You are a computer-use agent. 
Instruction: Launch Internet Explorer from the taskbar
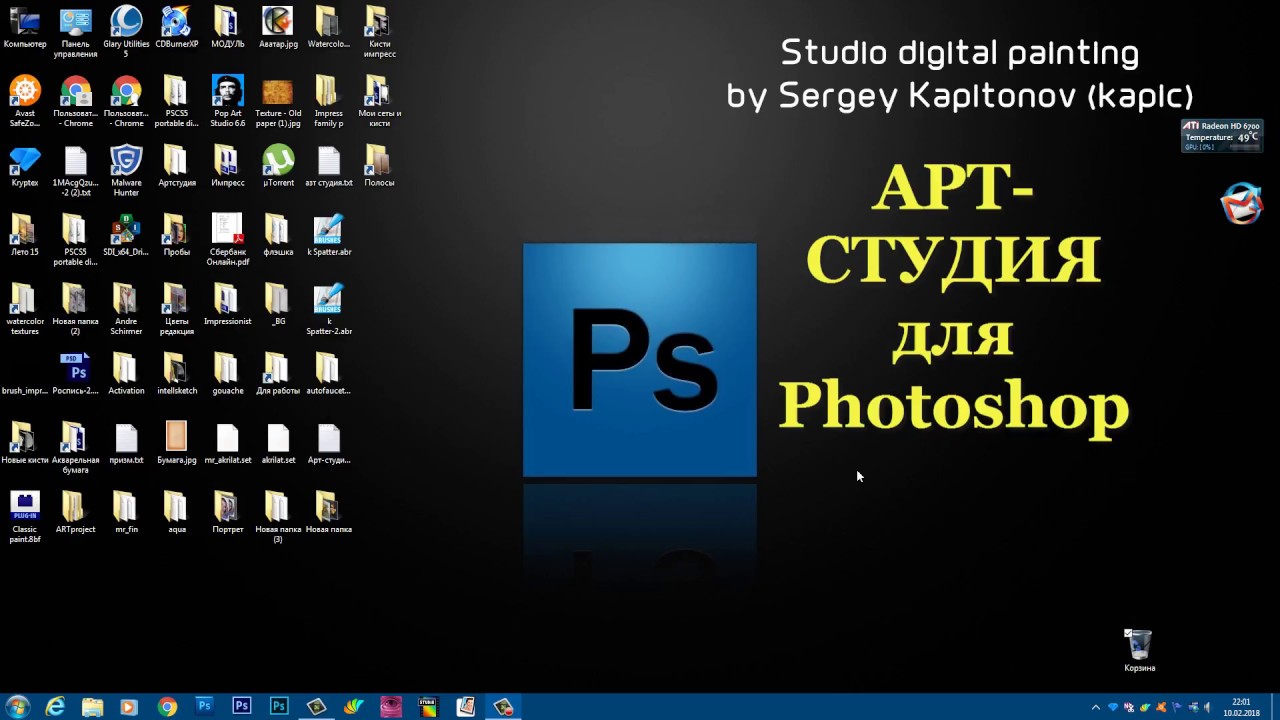pos(55,707)
